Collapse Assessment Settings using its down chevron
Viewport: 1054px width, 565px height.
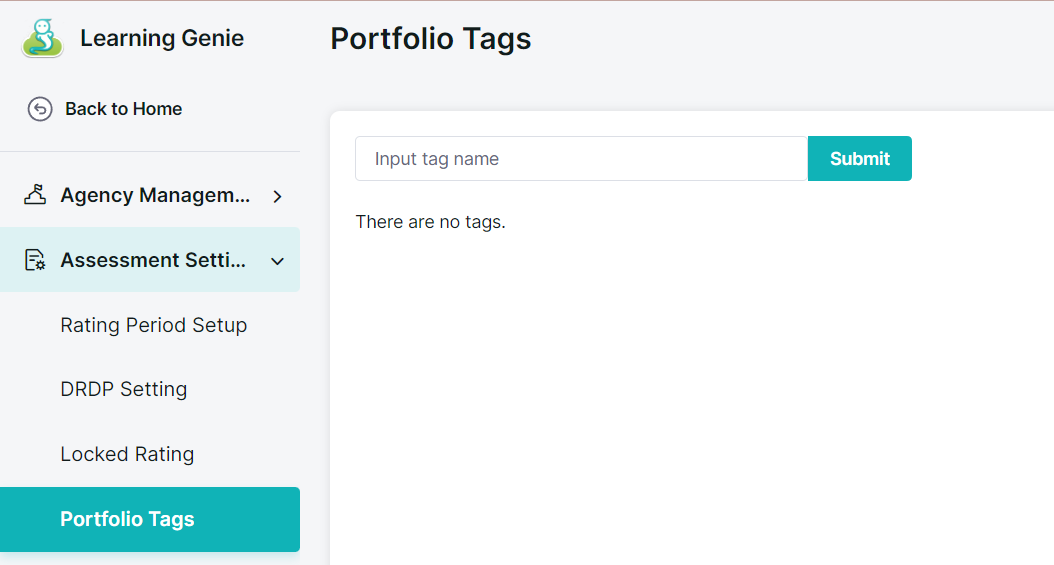[x=278, y=261]
